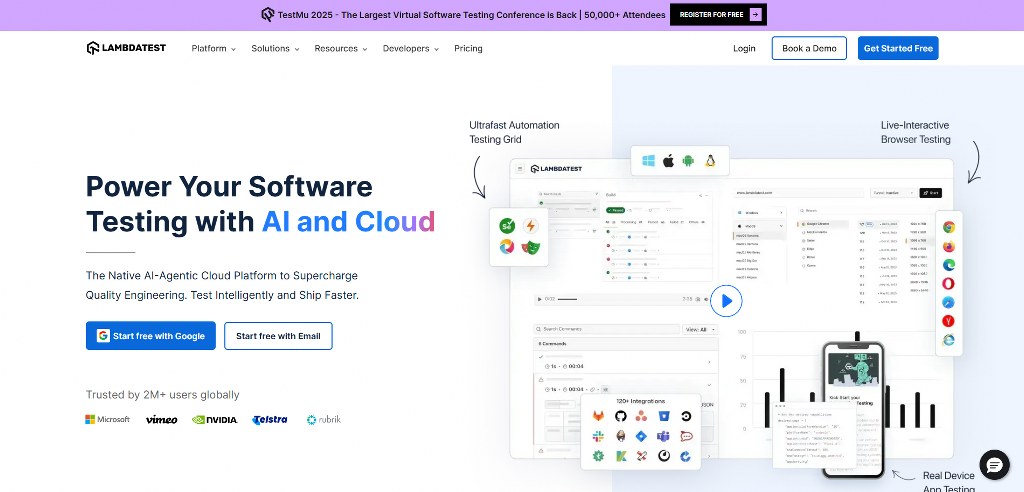Click the Firefox browser icon
This screenshot has width=1024, height=492.
948,246
